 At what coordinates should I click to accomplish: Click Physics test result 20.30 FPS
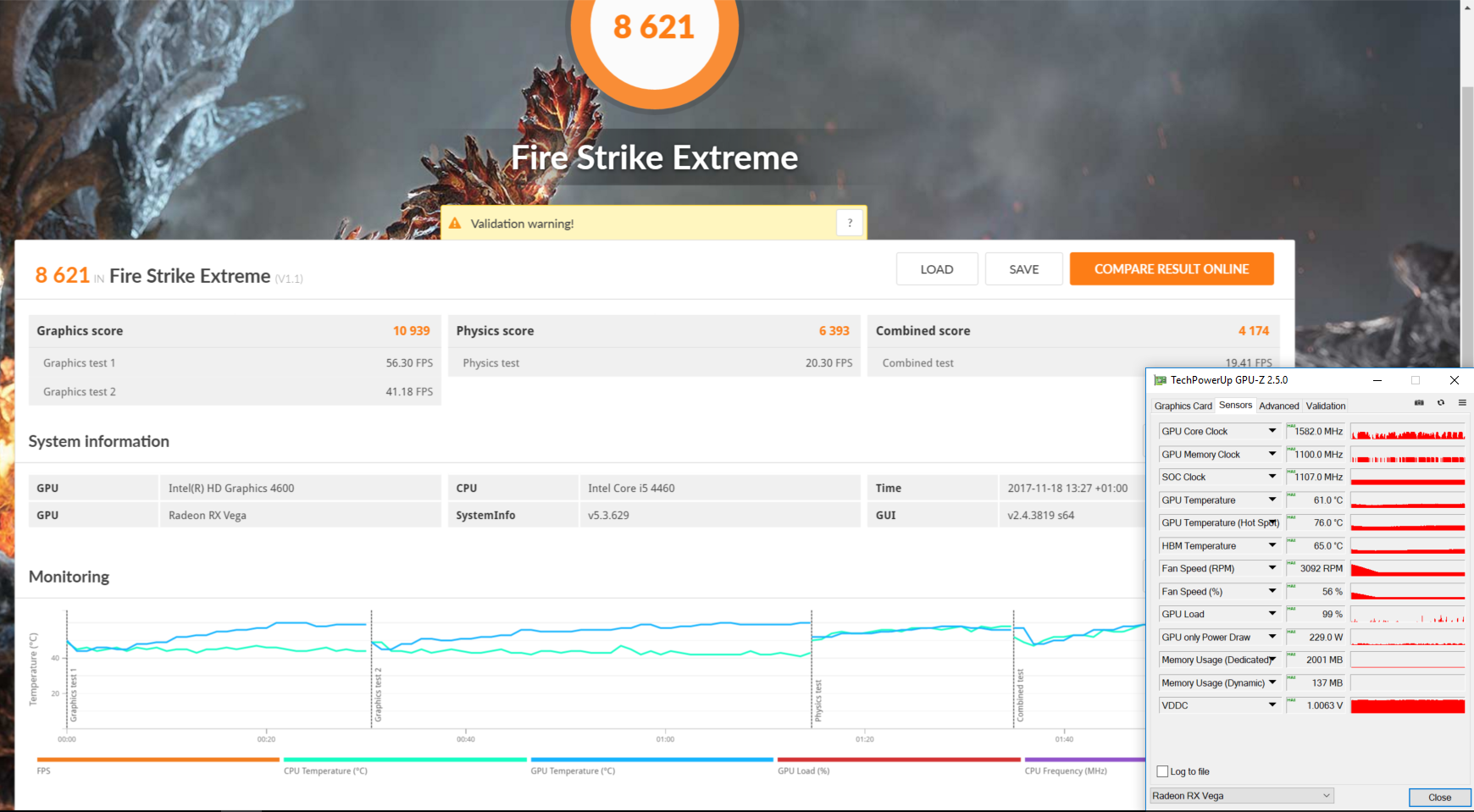click(x=829, y=362)
